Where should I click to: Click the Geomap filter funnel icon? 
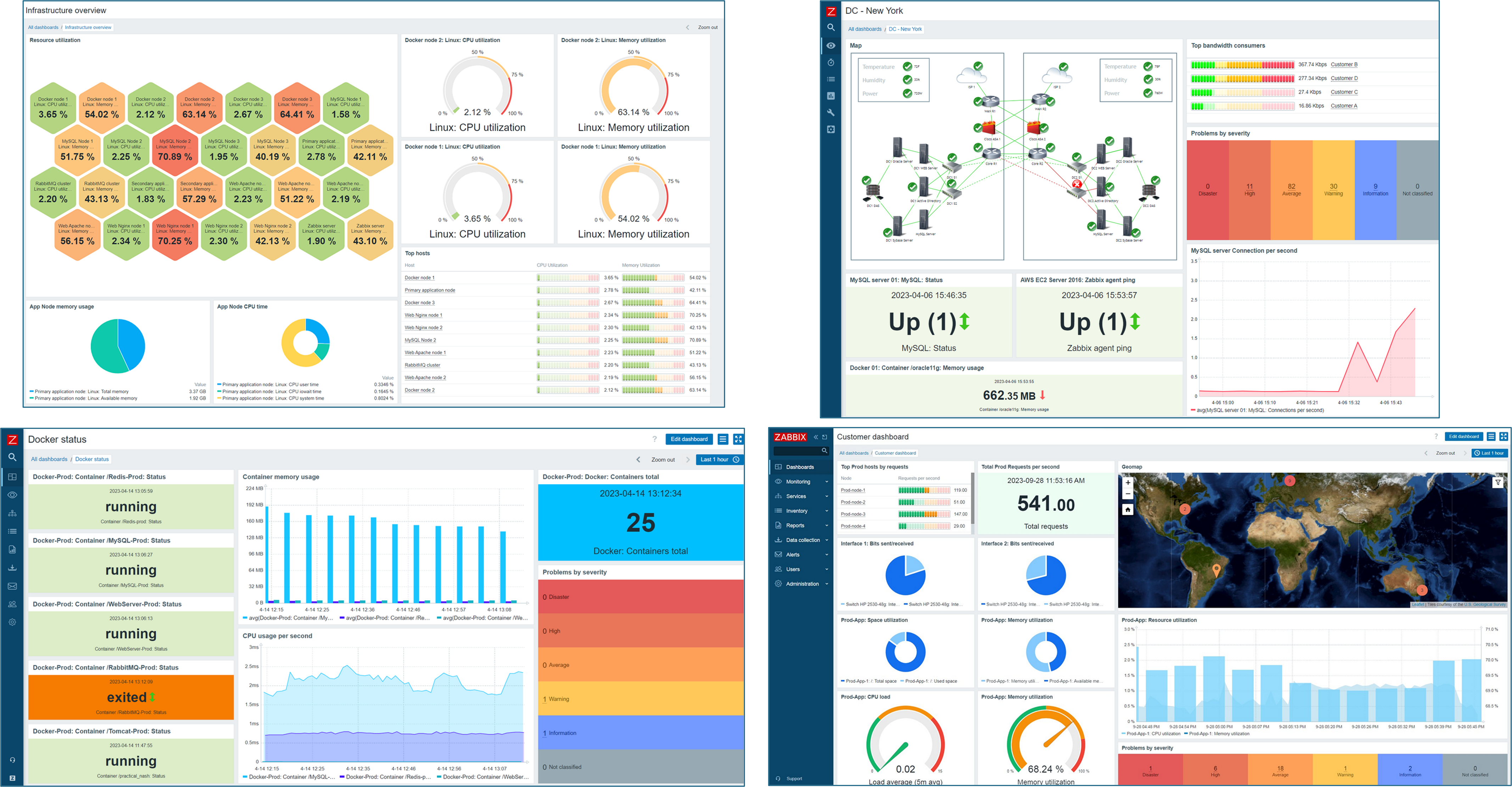click(1498, 482)
